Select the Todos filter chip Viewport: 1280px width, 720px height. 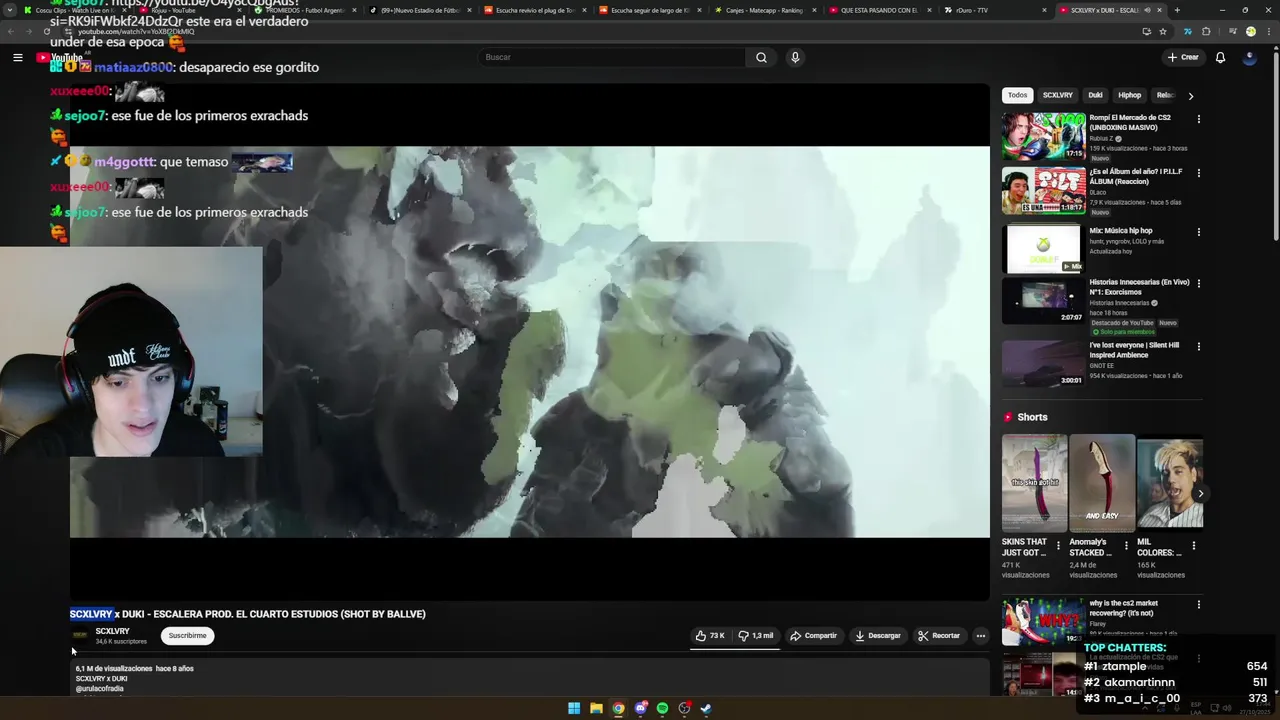click(x=1017, y=95)
